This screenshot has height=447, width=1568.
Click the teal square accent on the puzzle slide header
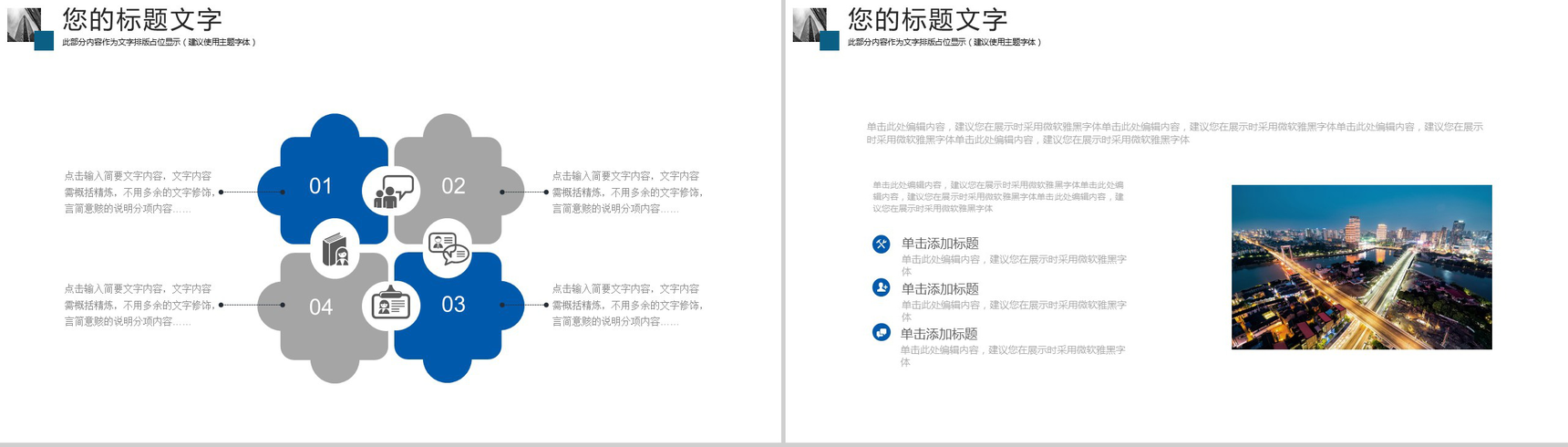coord(44,41)
